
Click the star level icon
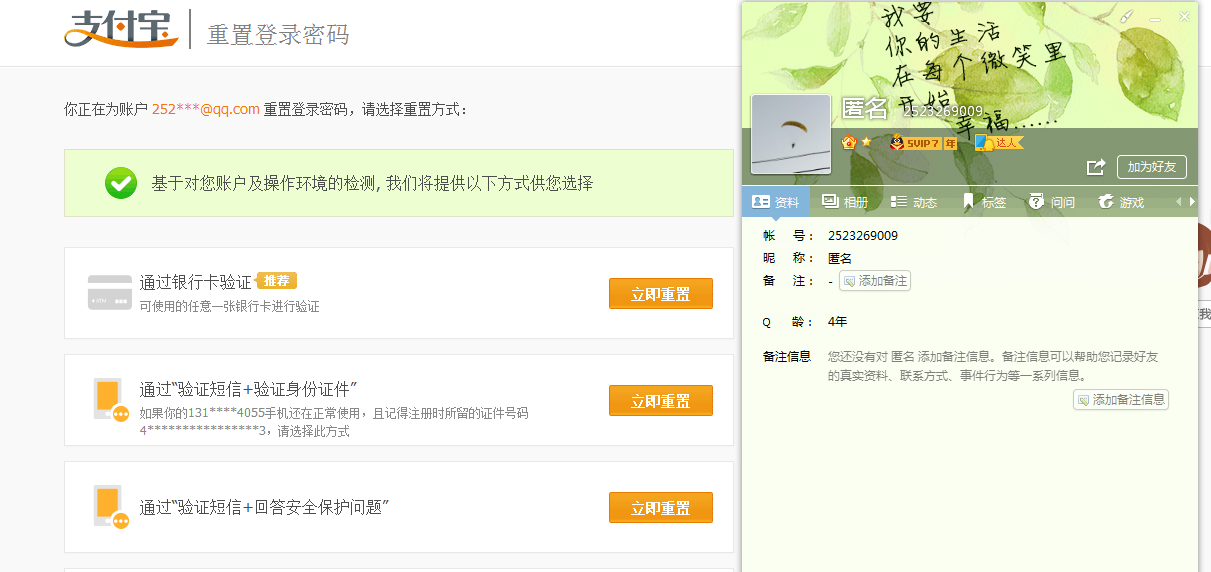tap(866, 142)
